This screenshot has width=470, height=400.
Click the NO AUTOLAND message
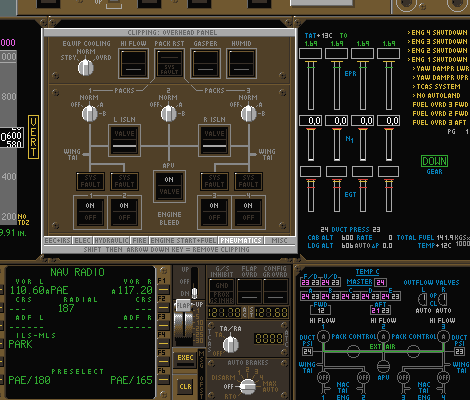(x=436, y=96)
